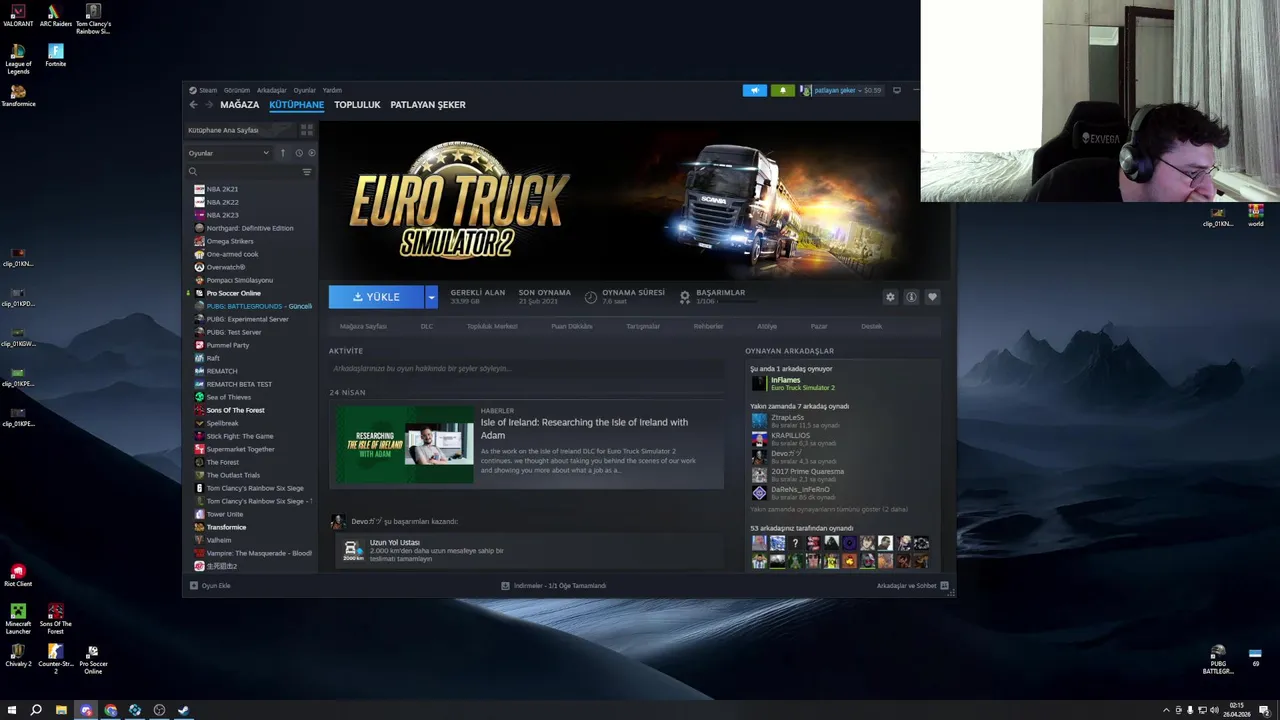
Task: Open the blue announcements megaphone button
Action: (754, 90)
